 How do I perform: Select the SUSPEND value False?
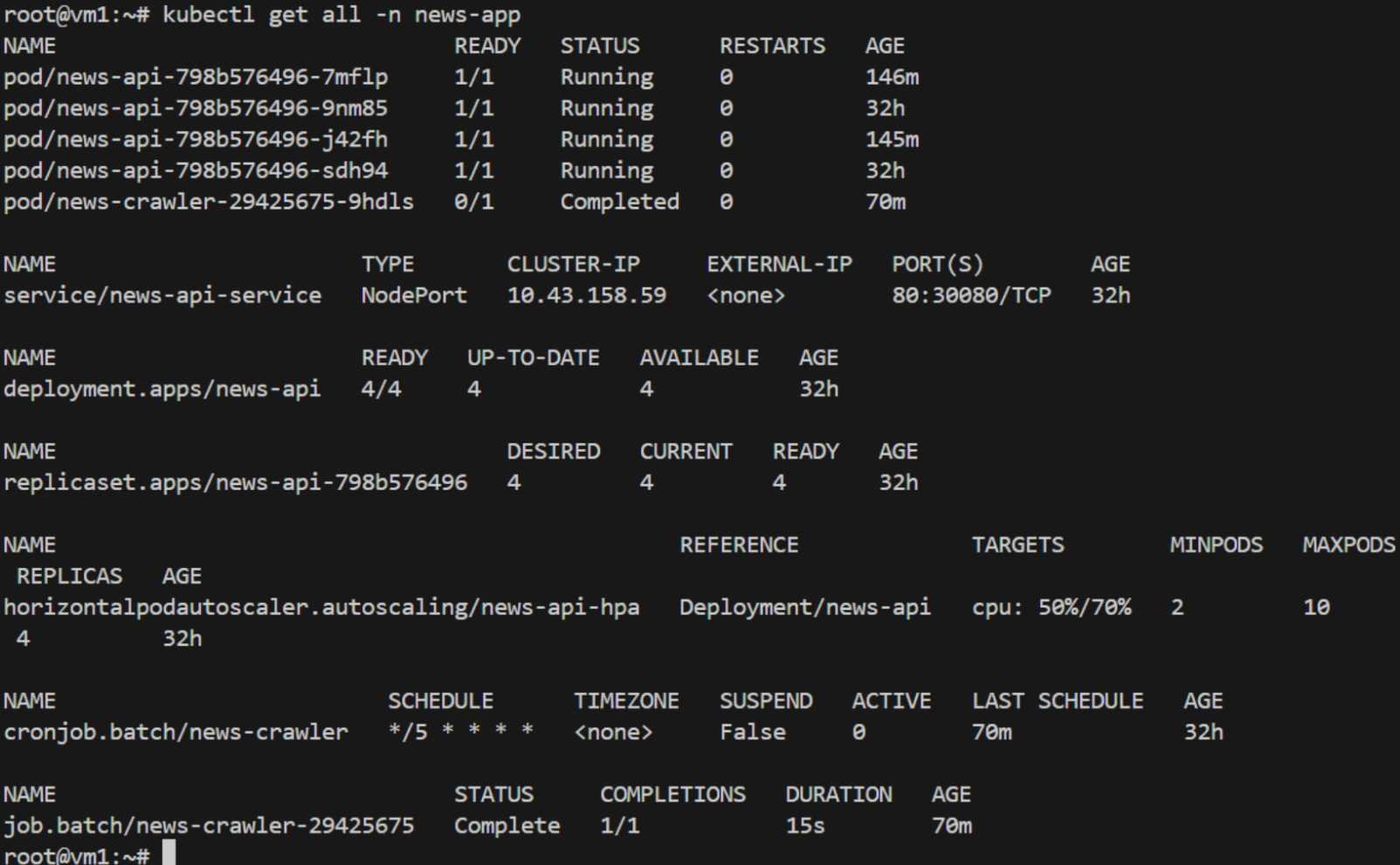tap(755, 732)
